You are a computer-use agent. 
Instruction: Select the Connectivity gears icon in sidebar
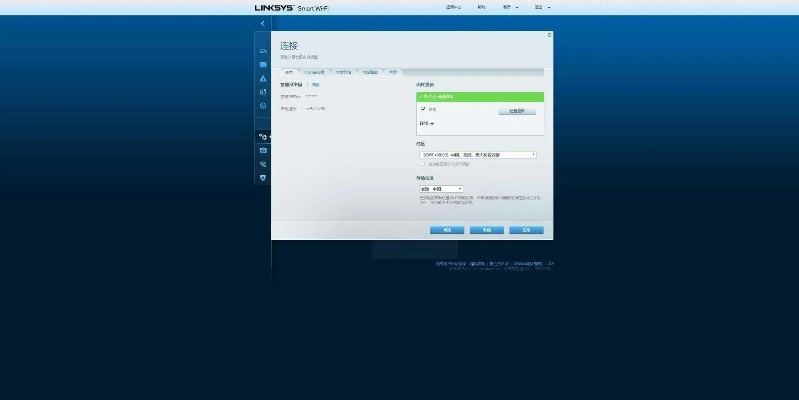tap(263, 136)
